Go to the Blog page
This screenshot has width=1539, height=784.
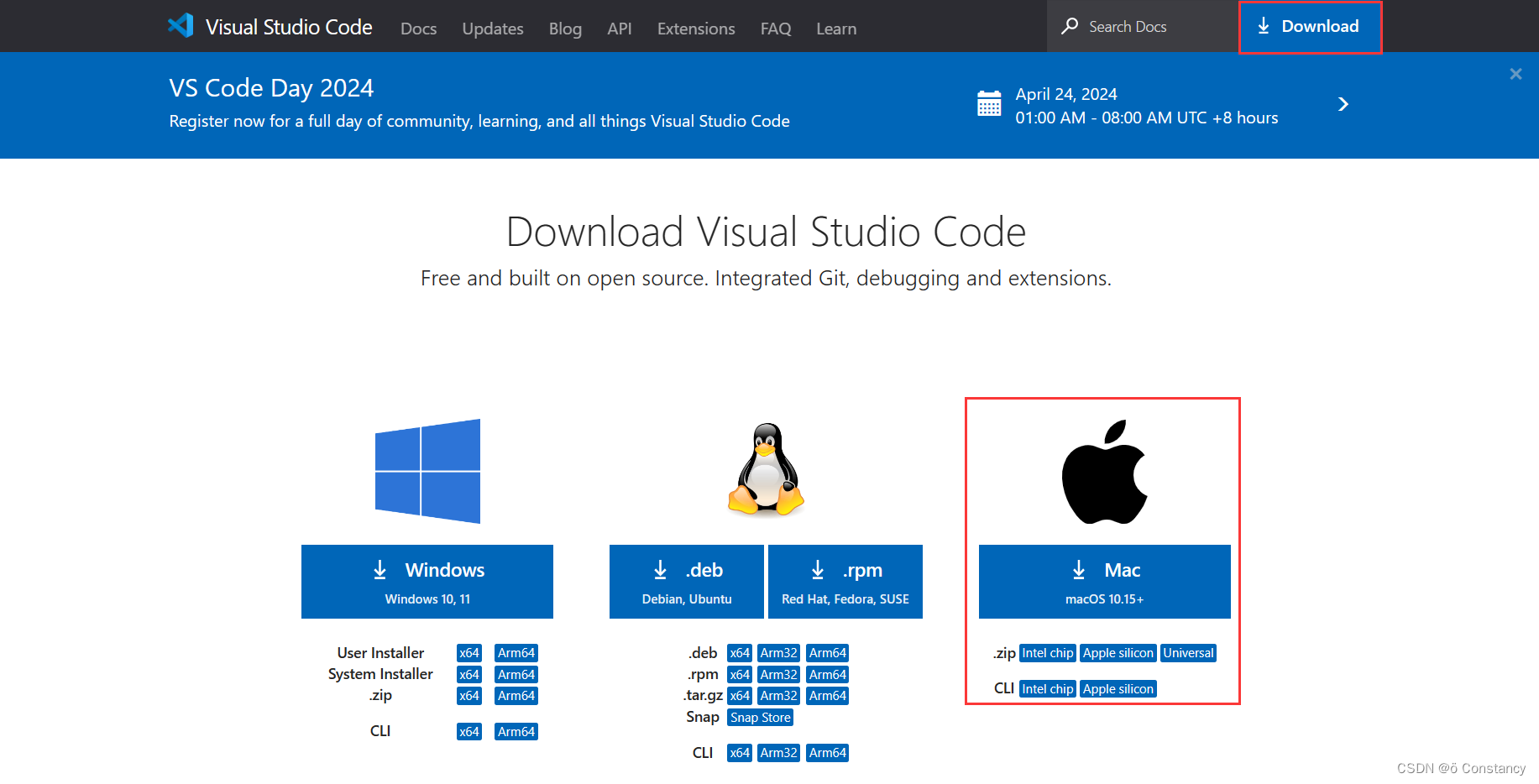[x=565, y=29]
